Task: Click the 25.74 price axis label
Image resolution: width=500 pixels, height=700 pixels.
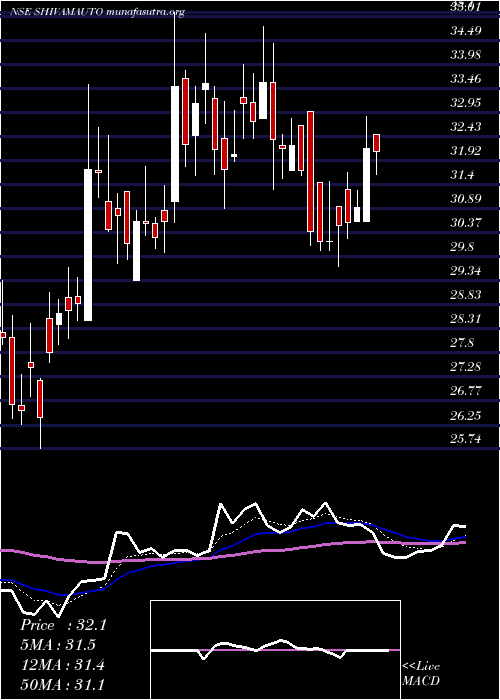Action: tap(466, 439)
